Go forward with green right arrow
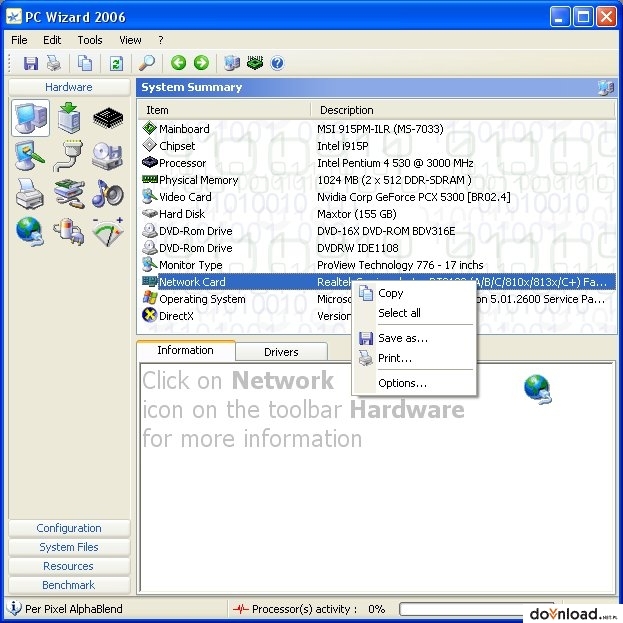Image resolution: width=623 pixels, height=623 pixels. [x=201, y=63]
